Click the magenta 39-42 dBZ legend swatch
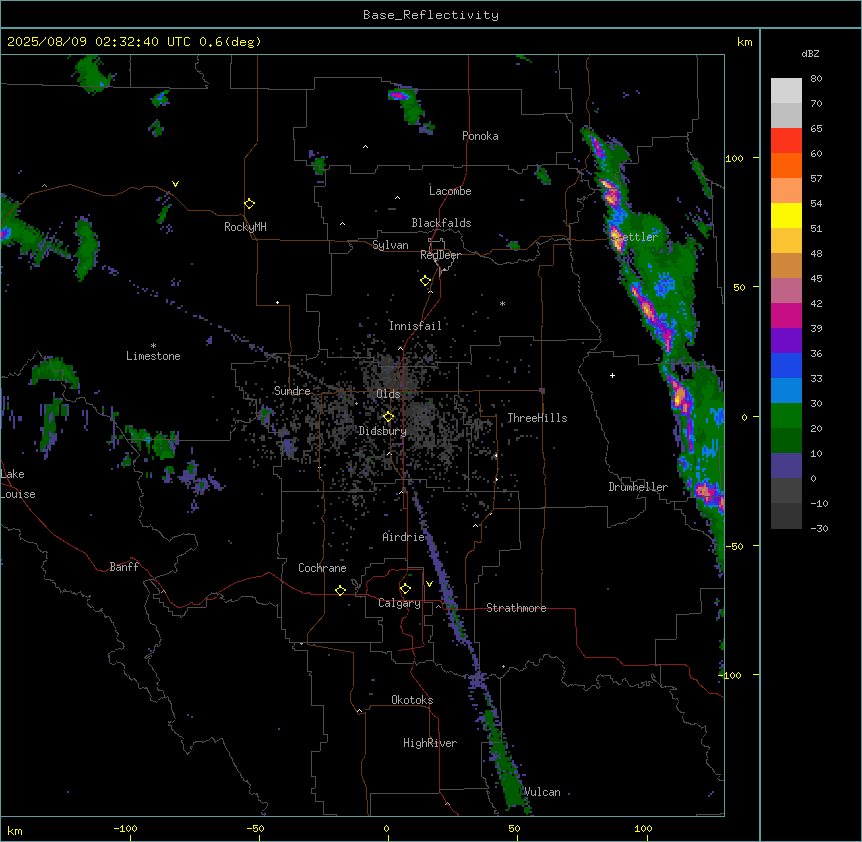The height and width of the screenshot is (842, 862). (x=786, y=315)
